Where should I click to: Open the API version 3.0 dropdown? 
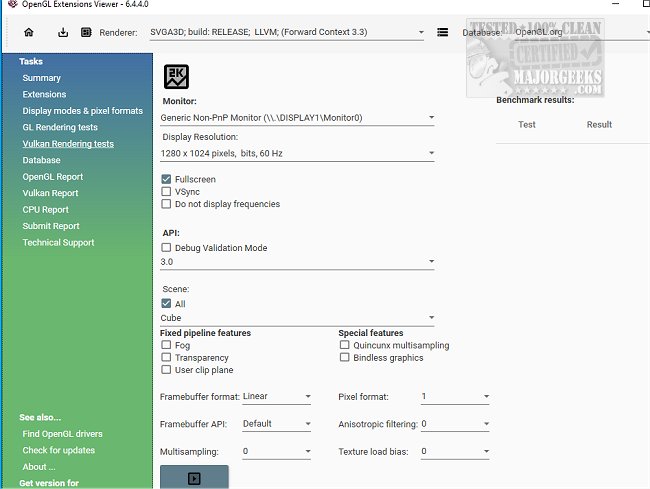click(x=297, y=262)
